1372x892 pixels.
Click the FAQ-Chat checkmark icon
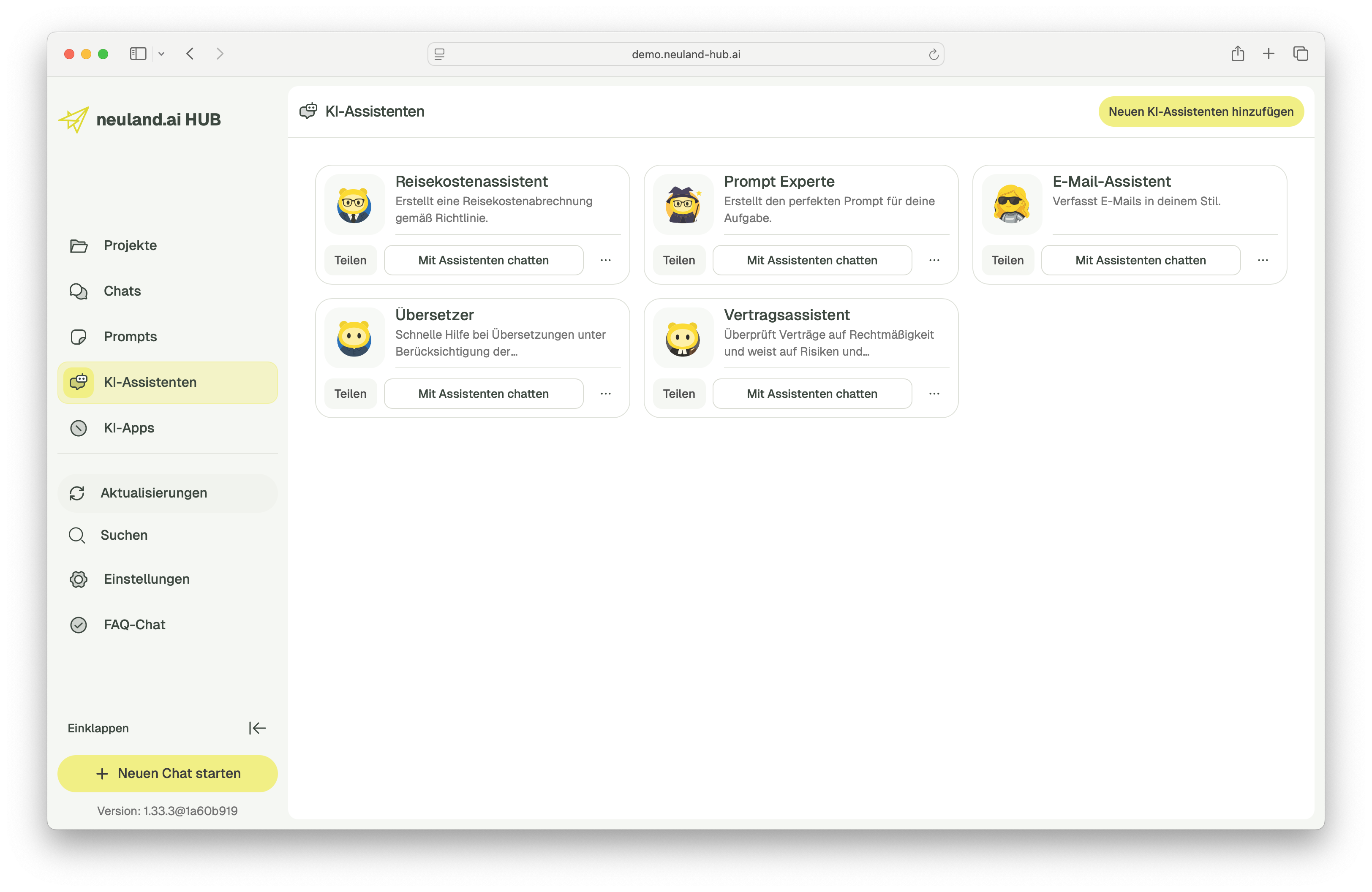click(x=79, y=625)
